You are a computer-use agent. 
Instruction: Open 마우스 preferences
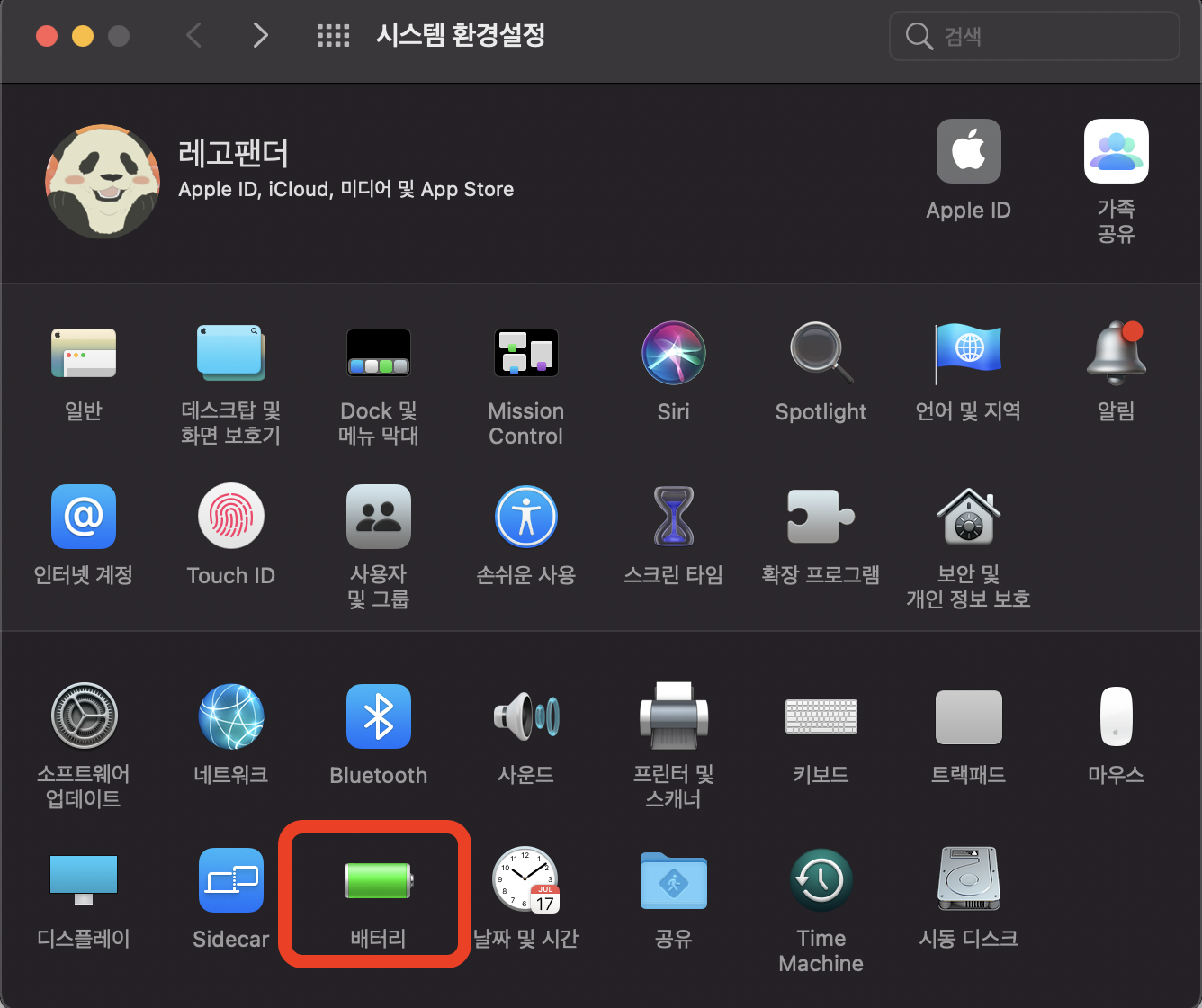click(x=1117, y=716)
